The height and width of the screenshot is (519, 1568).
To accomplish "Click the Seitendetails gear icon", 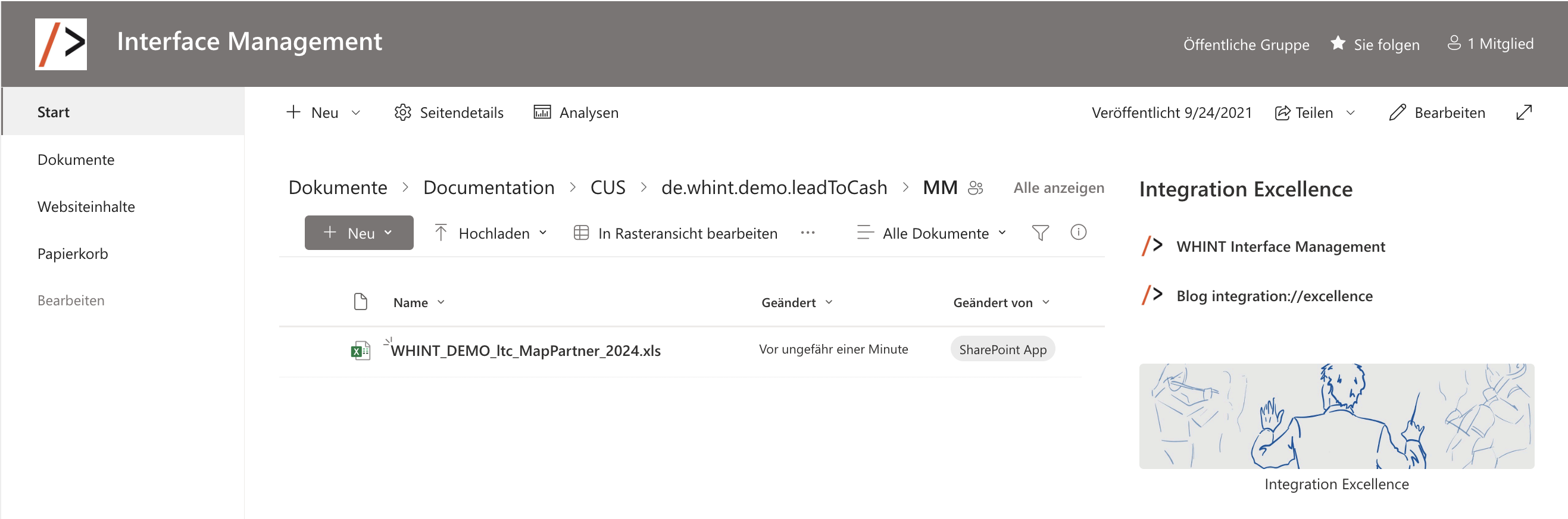I will [x=402, y=112].
